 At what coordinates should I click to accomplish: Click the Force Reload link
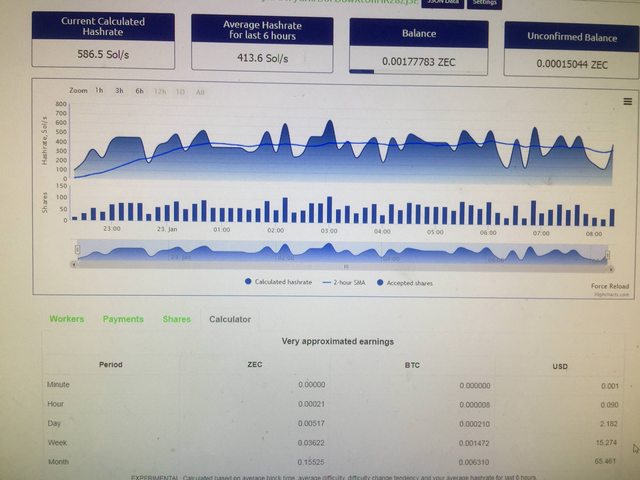point(610,286)
